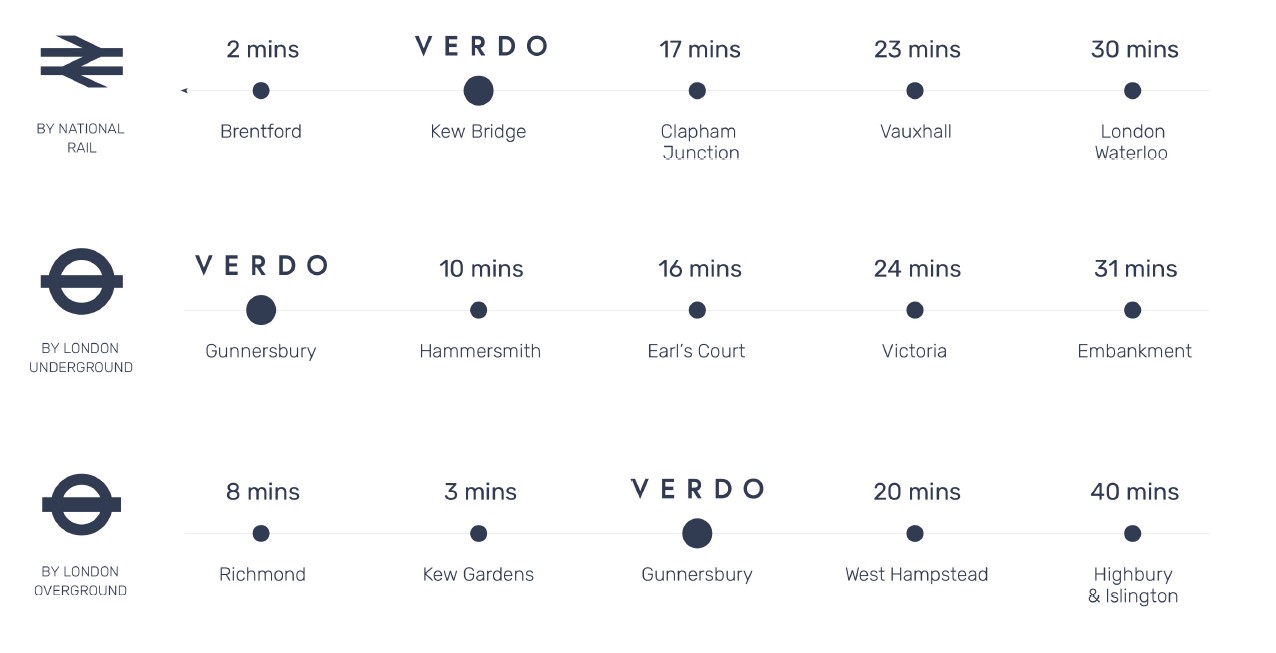Click the National Rail double-arrow logo
Screen dimensions: 1276x653
[81, 62]
